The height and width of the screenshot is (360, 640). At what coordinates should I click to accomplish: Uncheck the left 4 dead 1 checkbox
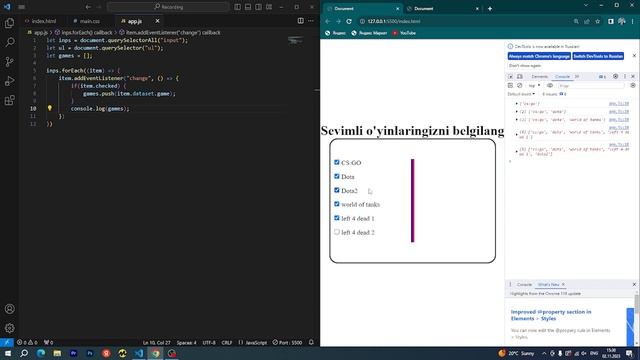[x=337, y=218]
